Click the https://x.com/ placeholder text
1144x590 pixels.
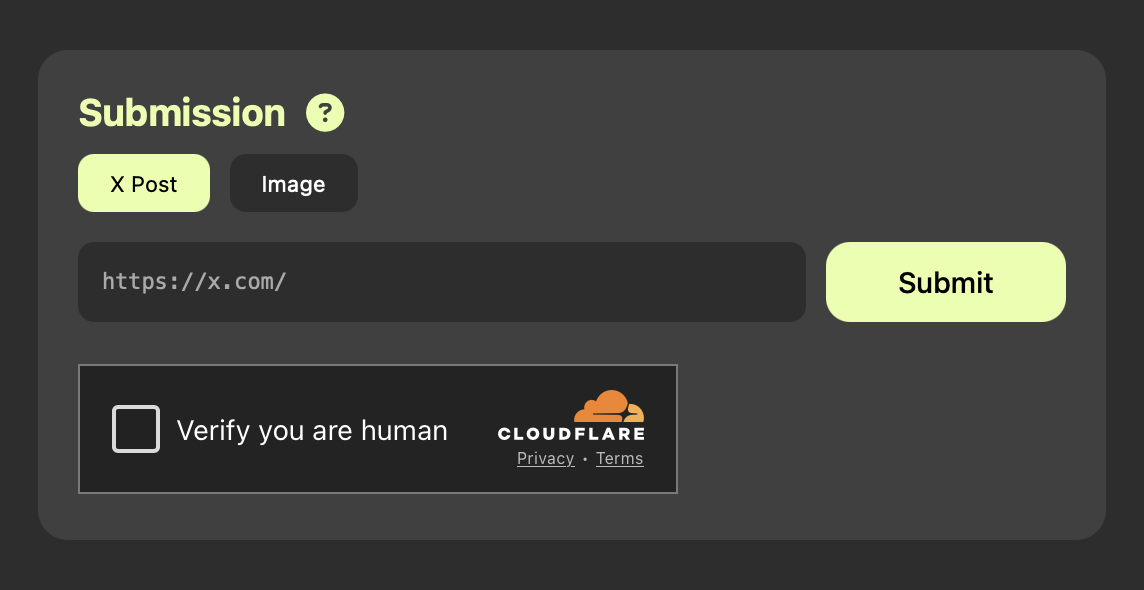point(194,282)
